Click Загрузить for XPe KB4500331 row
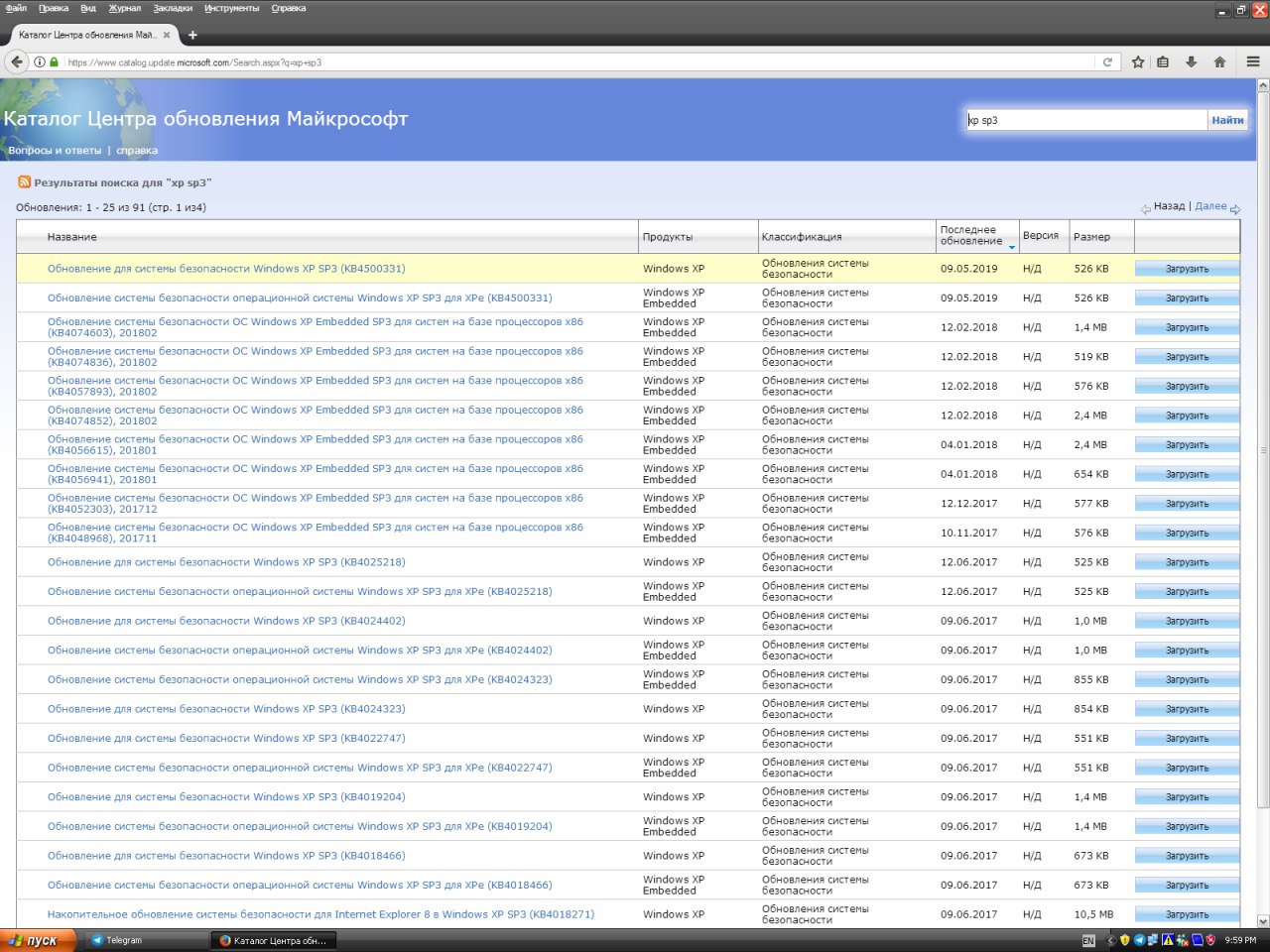This screenshot has width=1270, height=952. [1187, 298]
